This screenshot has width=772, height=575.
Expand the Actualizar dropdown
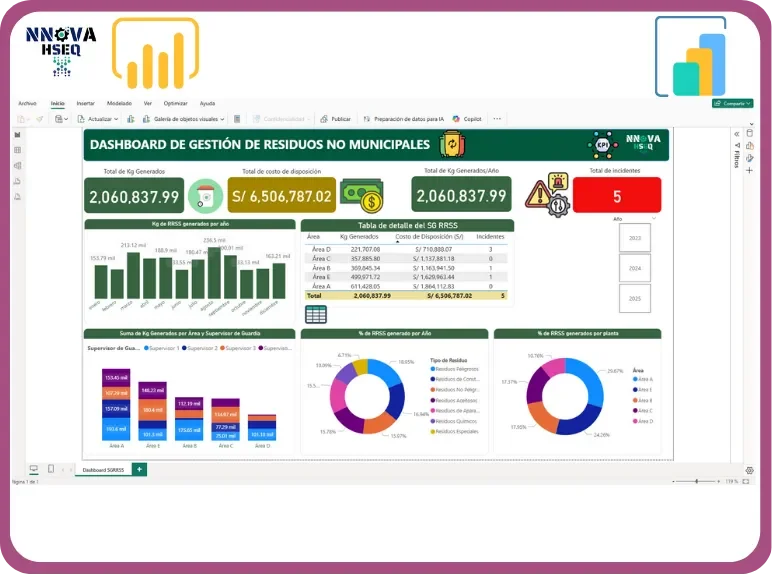pos(102,118)
